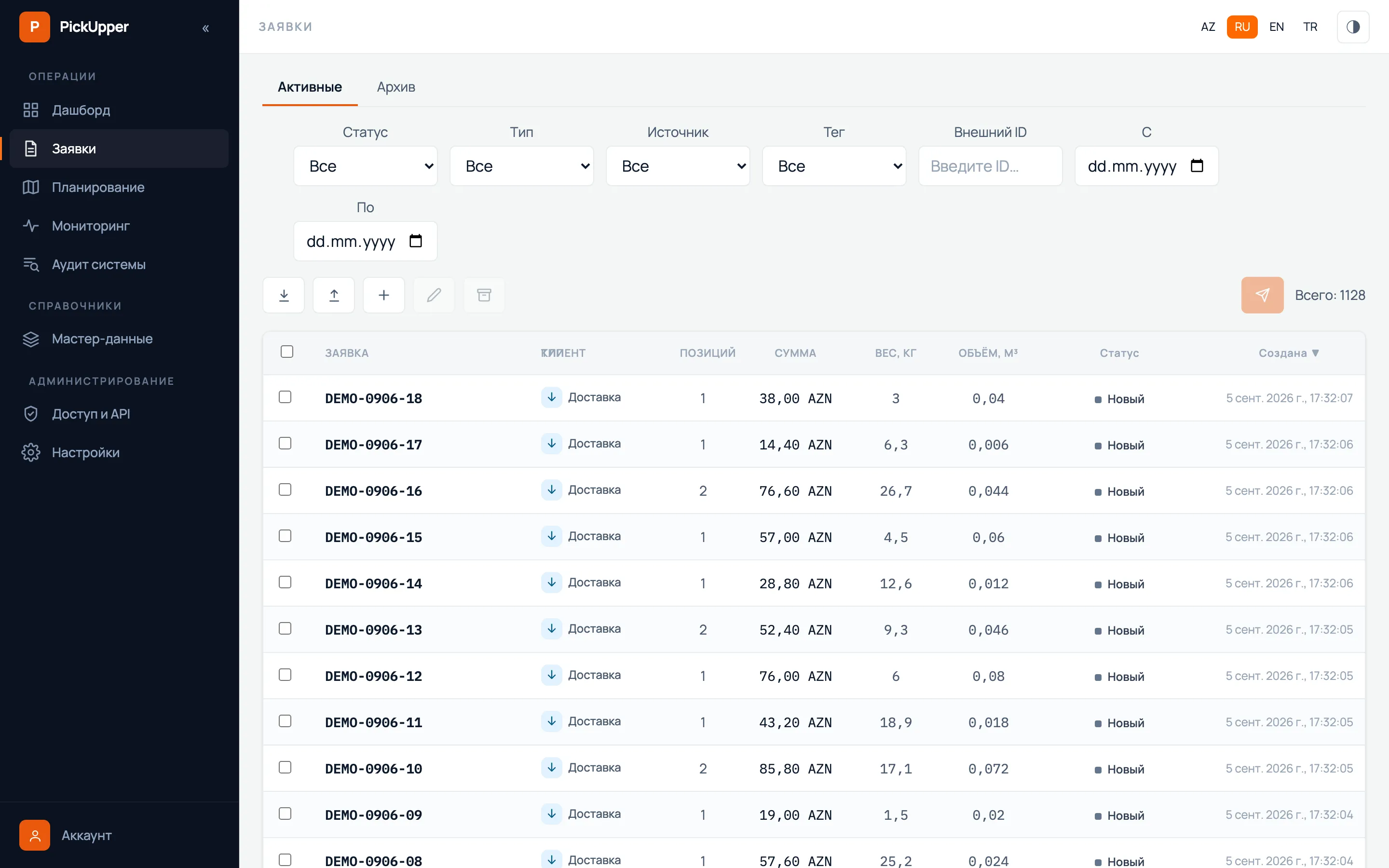Image resolution: width=1389 pixels, height=868 pixels.
Task: Open Дашборд in the sidebar
Action: [120, 110]
